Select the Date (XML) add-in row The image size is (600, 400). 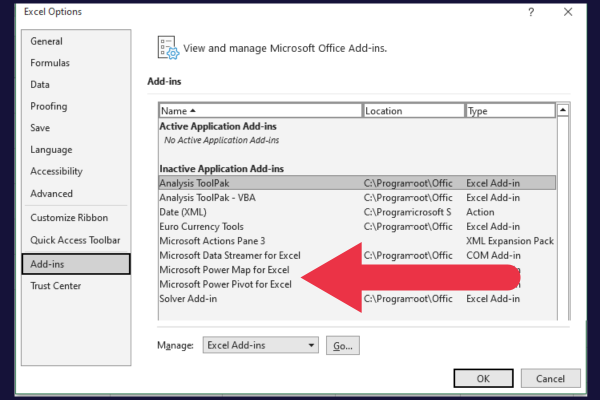pos(357,212)
